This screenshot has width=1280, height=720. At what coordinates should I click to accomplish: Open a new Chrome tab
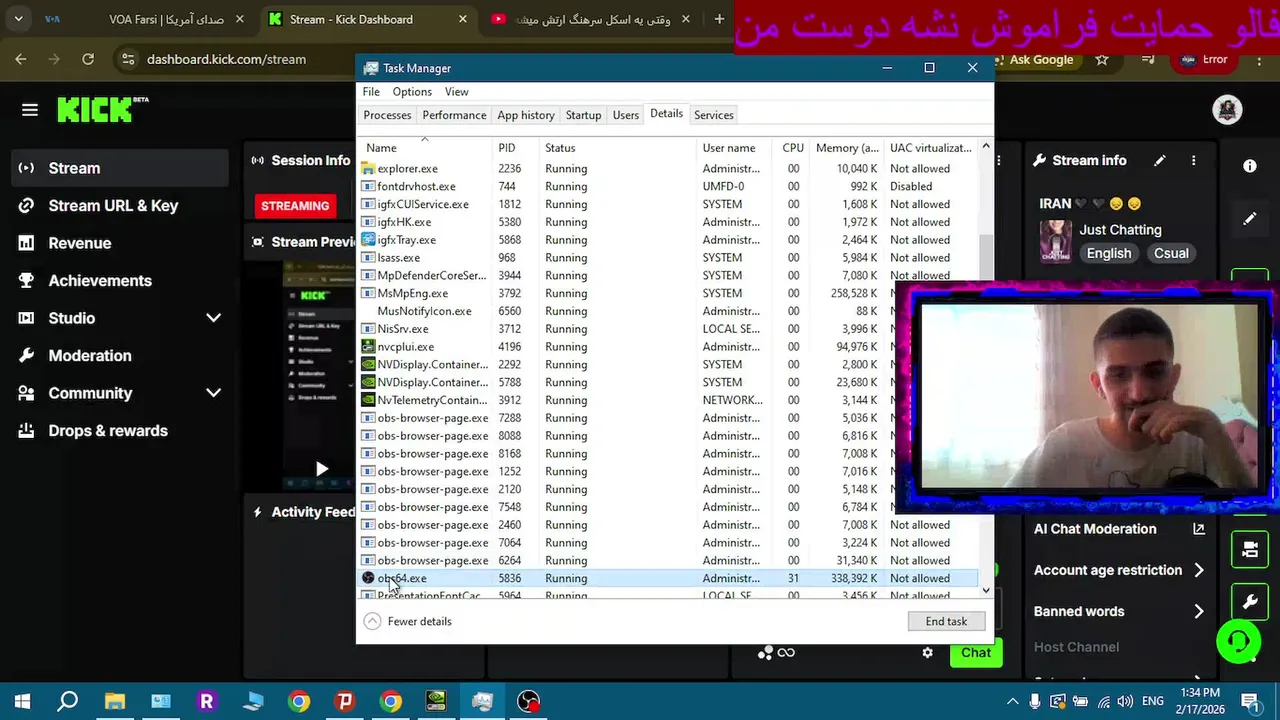click(x=719, y=19)
